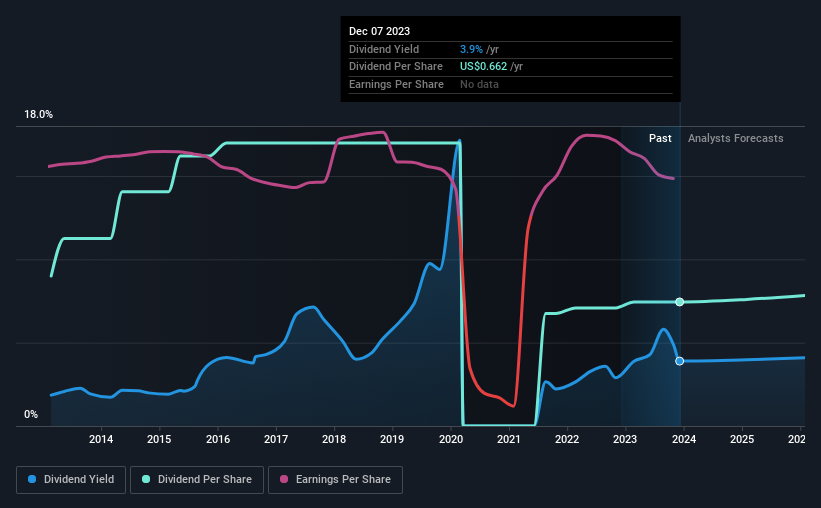821x508 pixels.
Task: Click the 'Dividend Yield' row label in tooltip
Action: point(384,49)
